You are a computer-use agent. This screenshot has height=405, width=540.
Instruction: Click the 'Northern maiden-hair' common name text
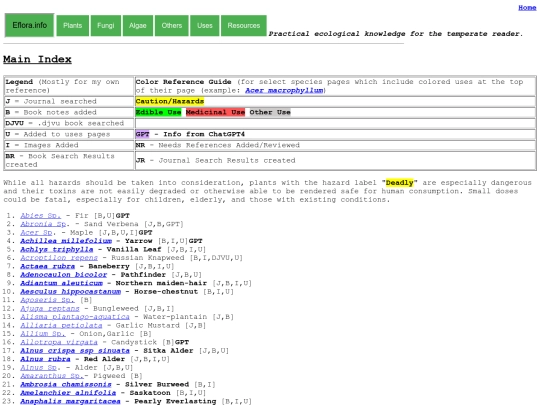[161, 283]
